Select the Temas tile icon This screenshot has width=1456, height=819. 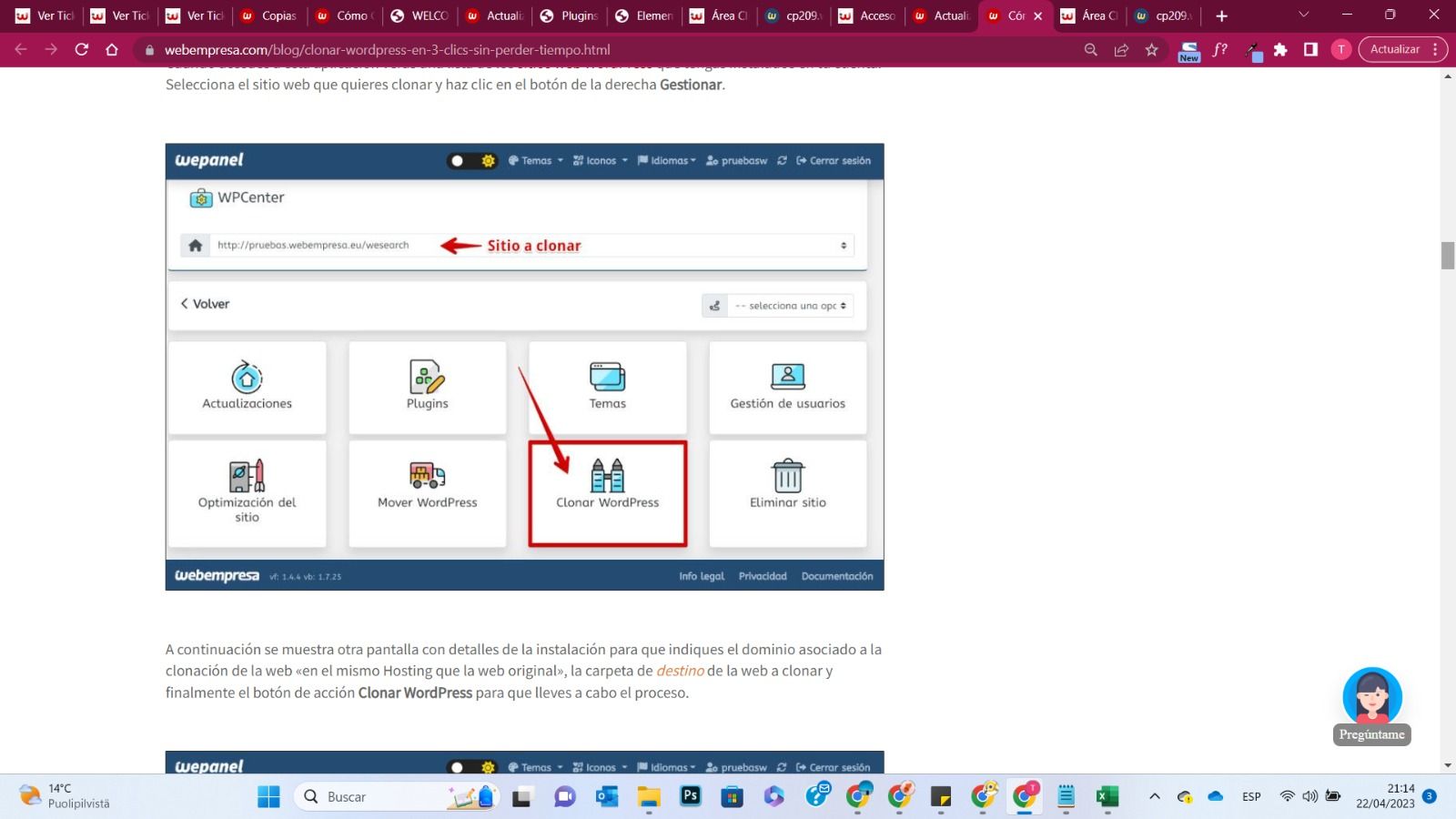pos(607,377)
